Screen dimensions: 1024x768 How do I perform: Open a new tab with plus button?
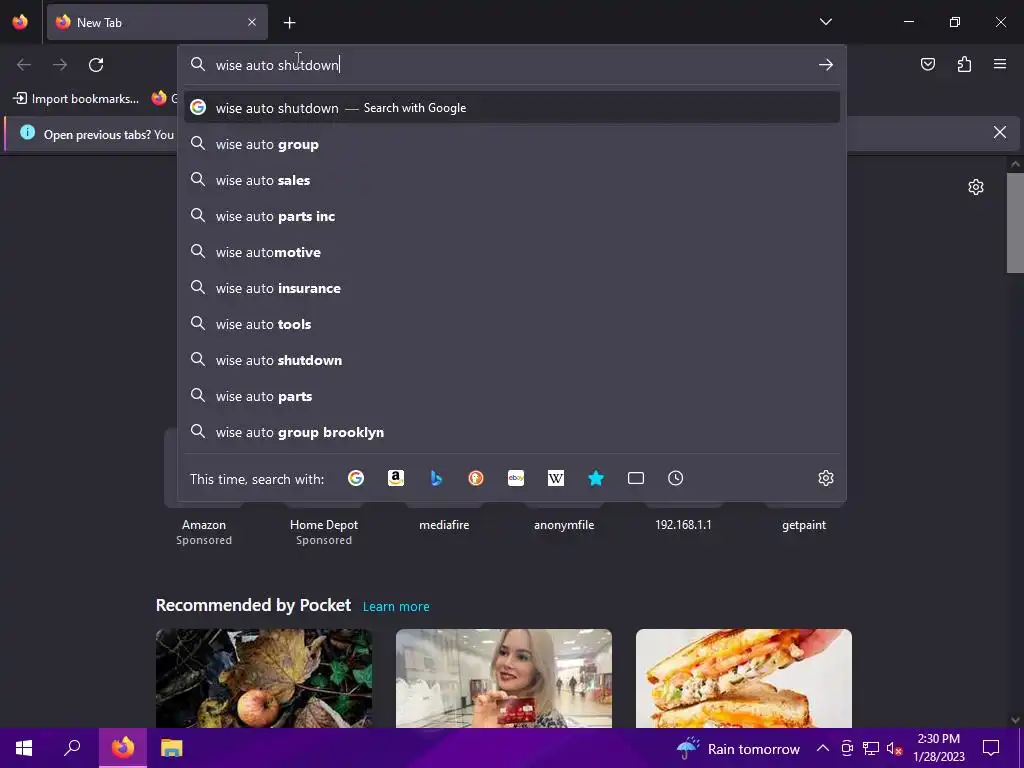(x=289, y=23)
